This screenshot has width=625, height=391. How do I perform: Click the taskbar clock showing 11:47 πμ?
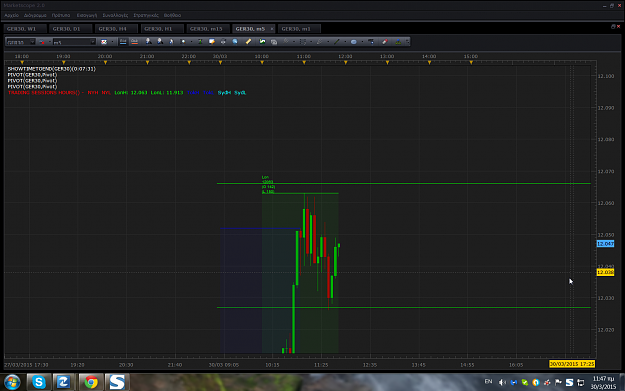coord(603,382)
